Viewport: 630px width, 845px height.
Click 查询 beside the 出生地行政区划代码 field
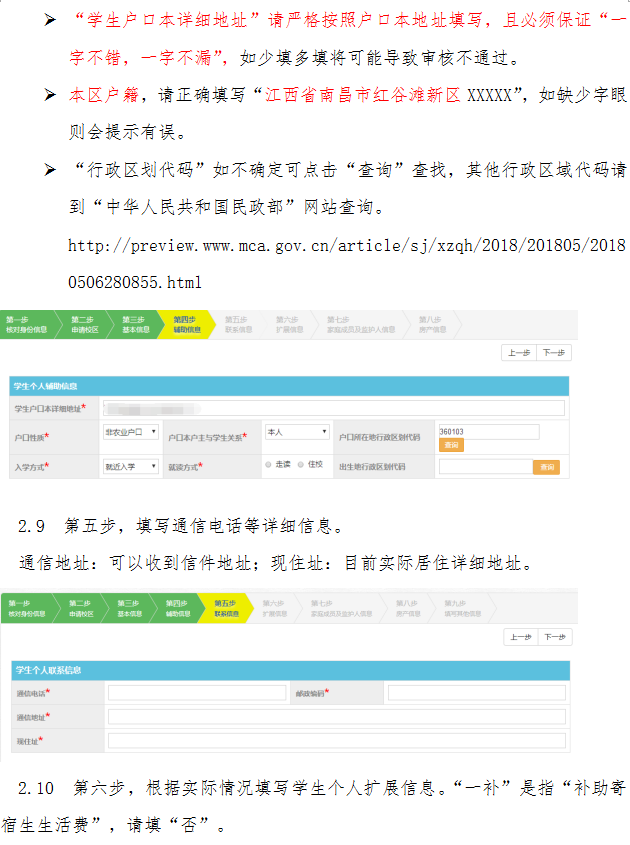[x=546, y=467]
